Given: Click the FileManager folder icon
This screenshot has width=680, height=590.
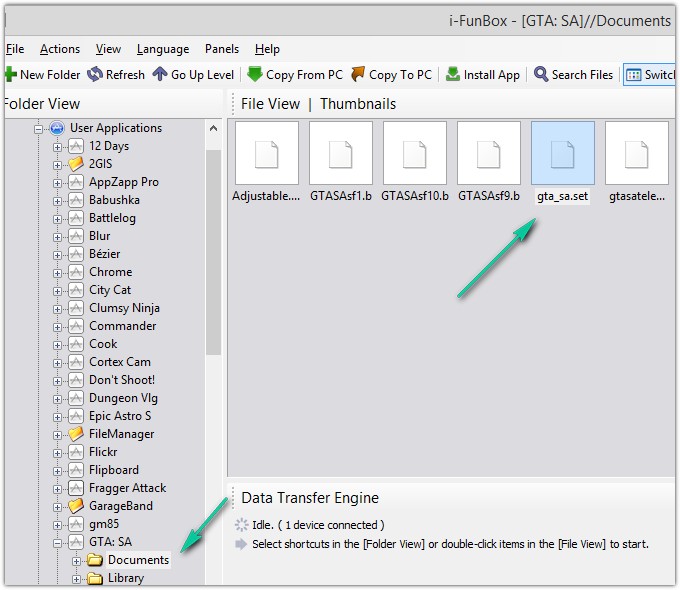Looking at the screenshot, I should (76, 434).
